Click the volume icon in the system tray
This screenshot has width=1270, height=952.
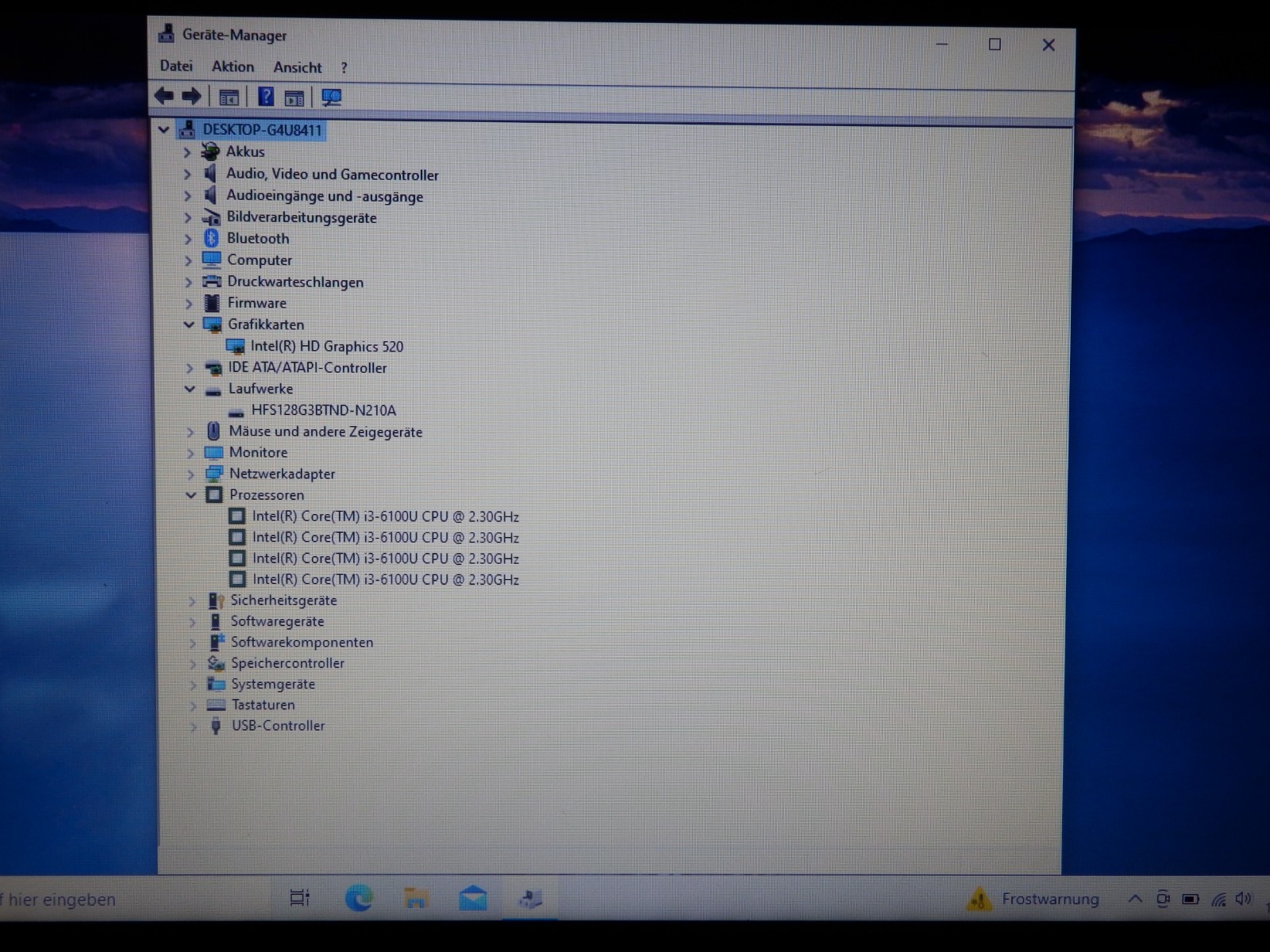coord(1243,898)
